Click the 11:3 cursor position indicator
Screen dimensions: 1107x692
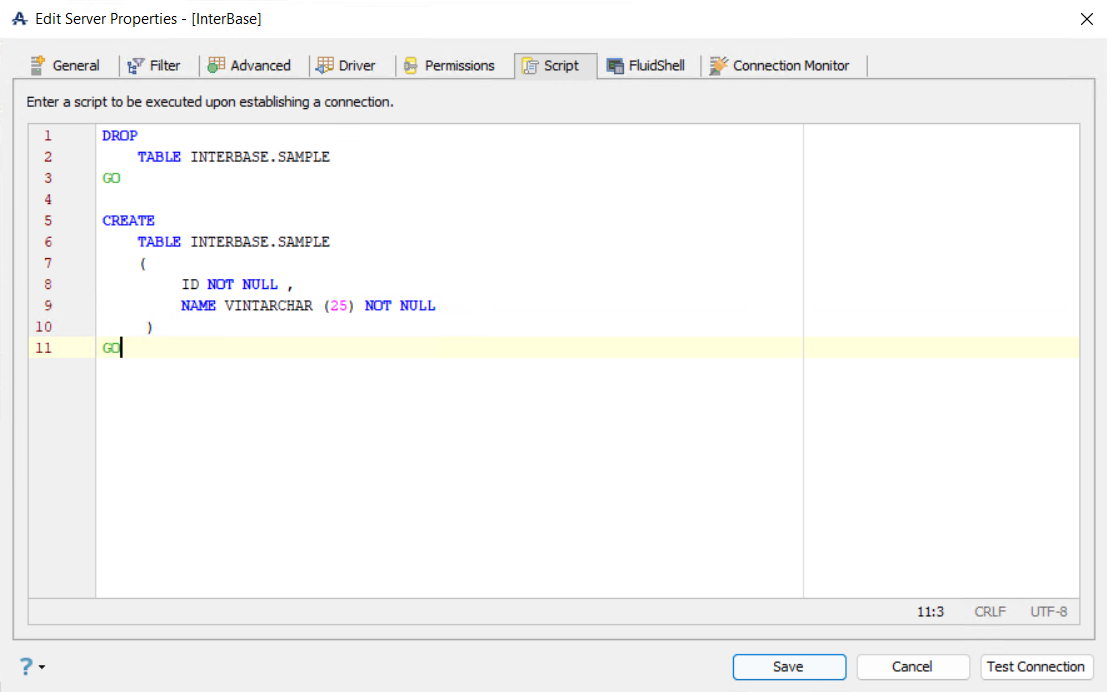(931, 612)
